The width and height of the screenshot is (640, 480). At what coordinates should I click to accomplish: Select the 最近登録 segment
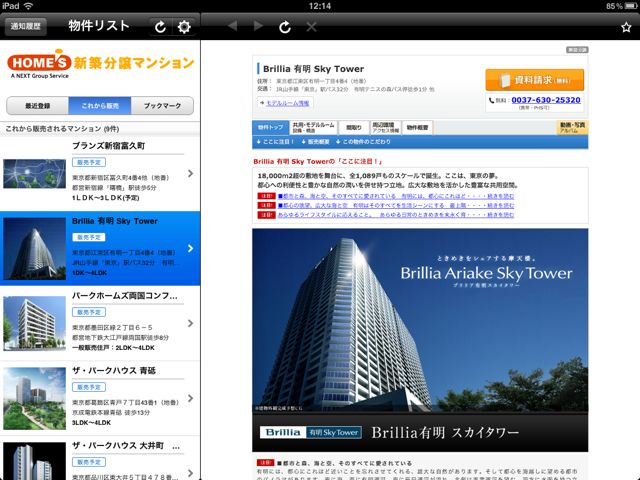coord(38,106)
